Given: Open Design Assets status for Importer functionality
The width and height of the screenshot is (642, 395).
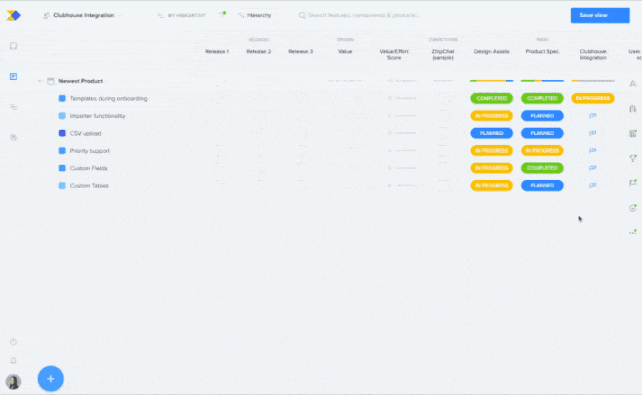Looking at the screenshot, I should (x=491, y=116).
